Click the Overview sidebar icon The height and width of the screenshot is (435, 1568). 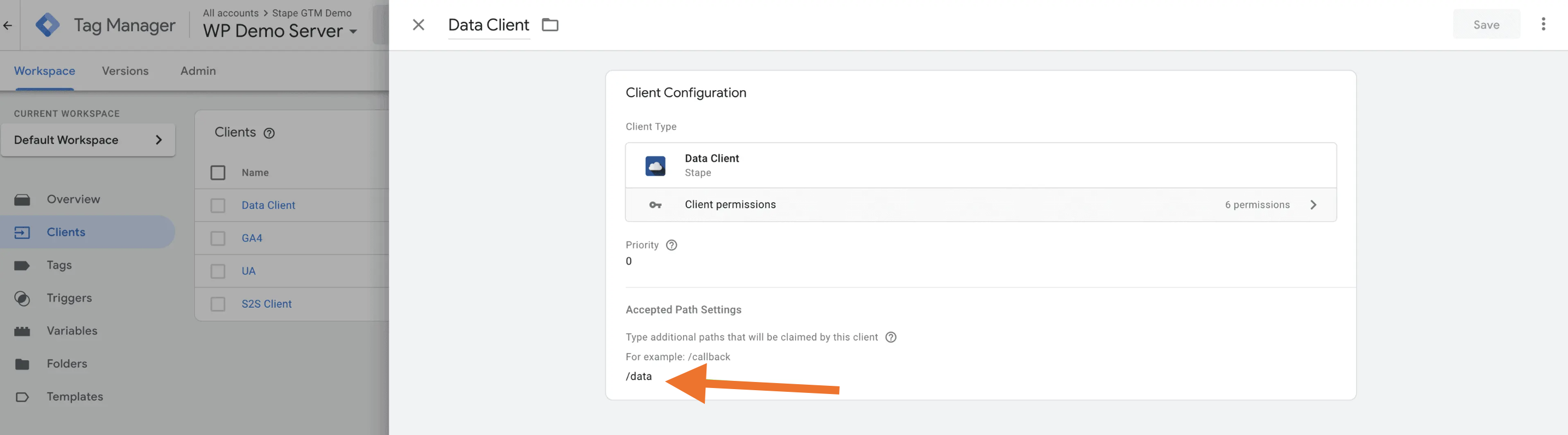point(22,200)
